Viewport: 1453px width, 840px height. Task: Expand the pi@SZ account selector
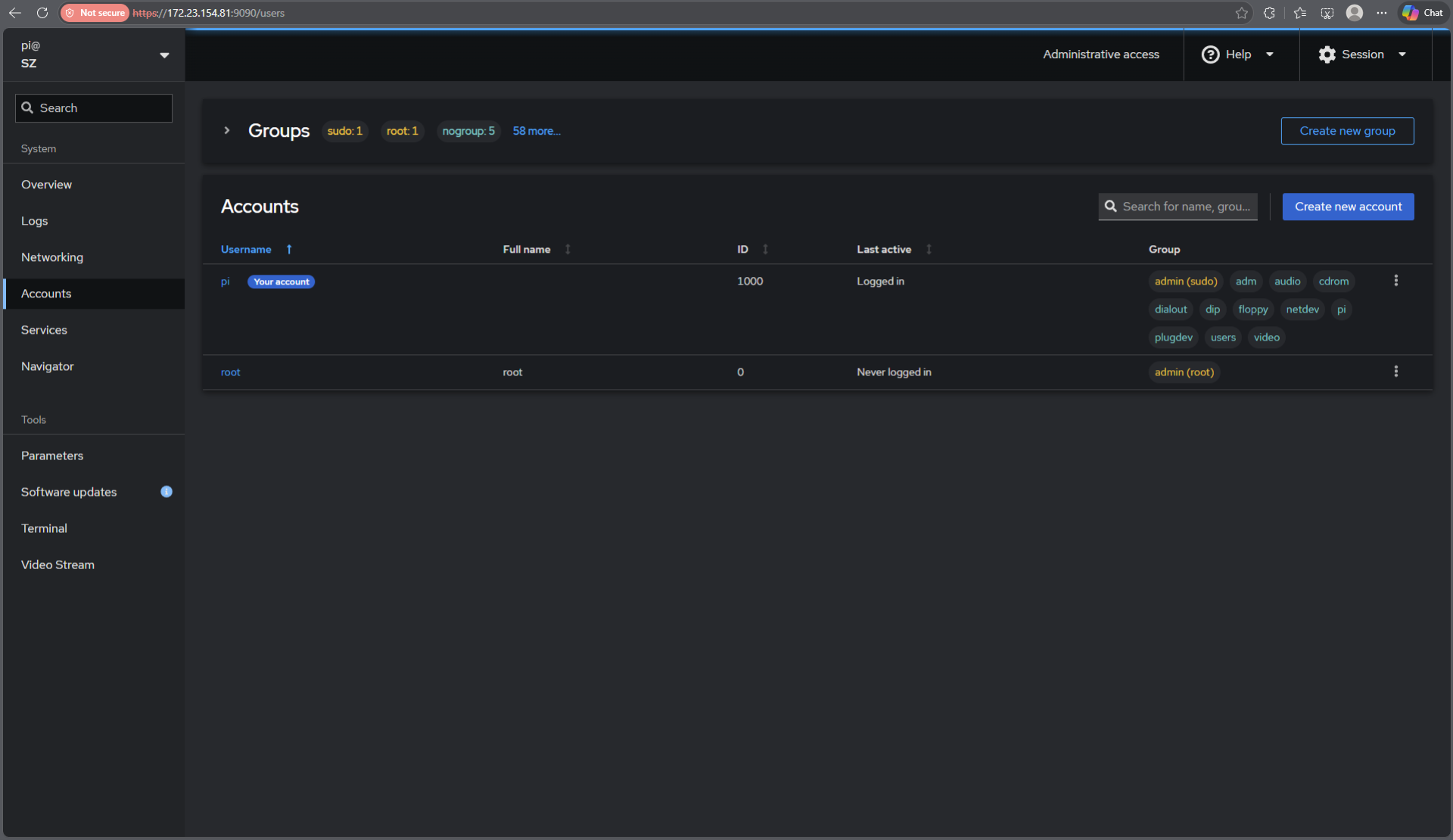click(164, 54)
